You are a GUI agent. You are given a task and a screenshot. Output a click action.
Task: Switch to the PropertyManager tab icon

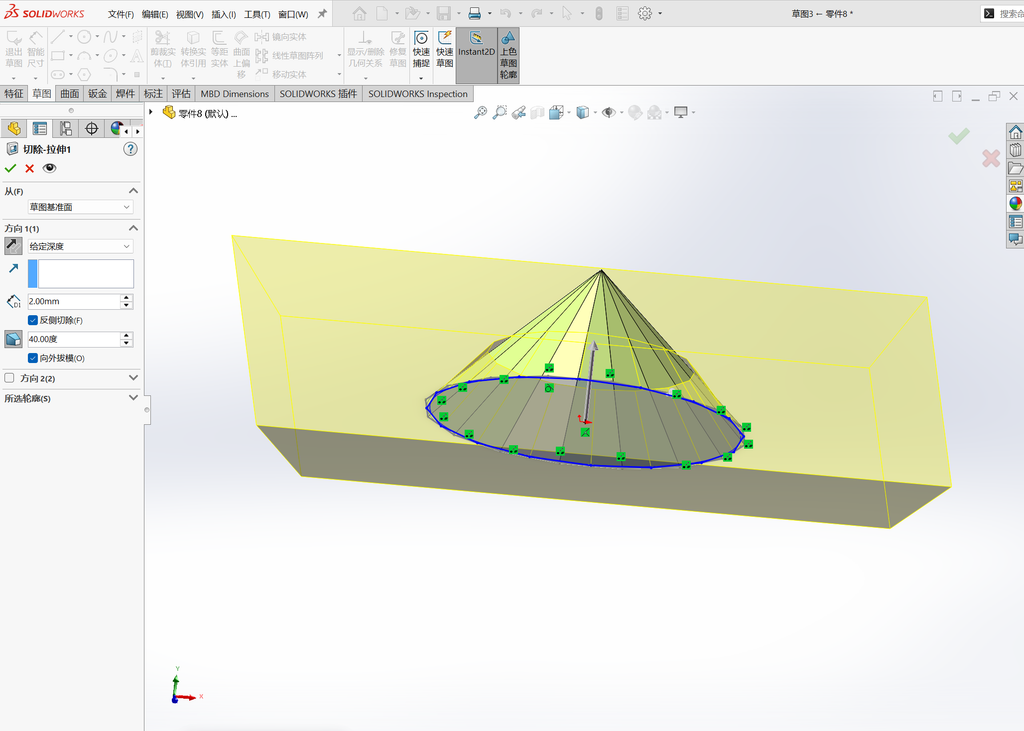click(40, 129)
